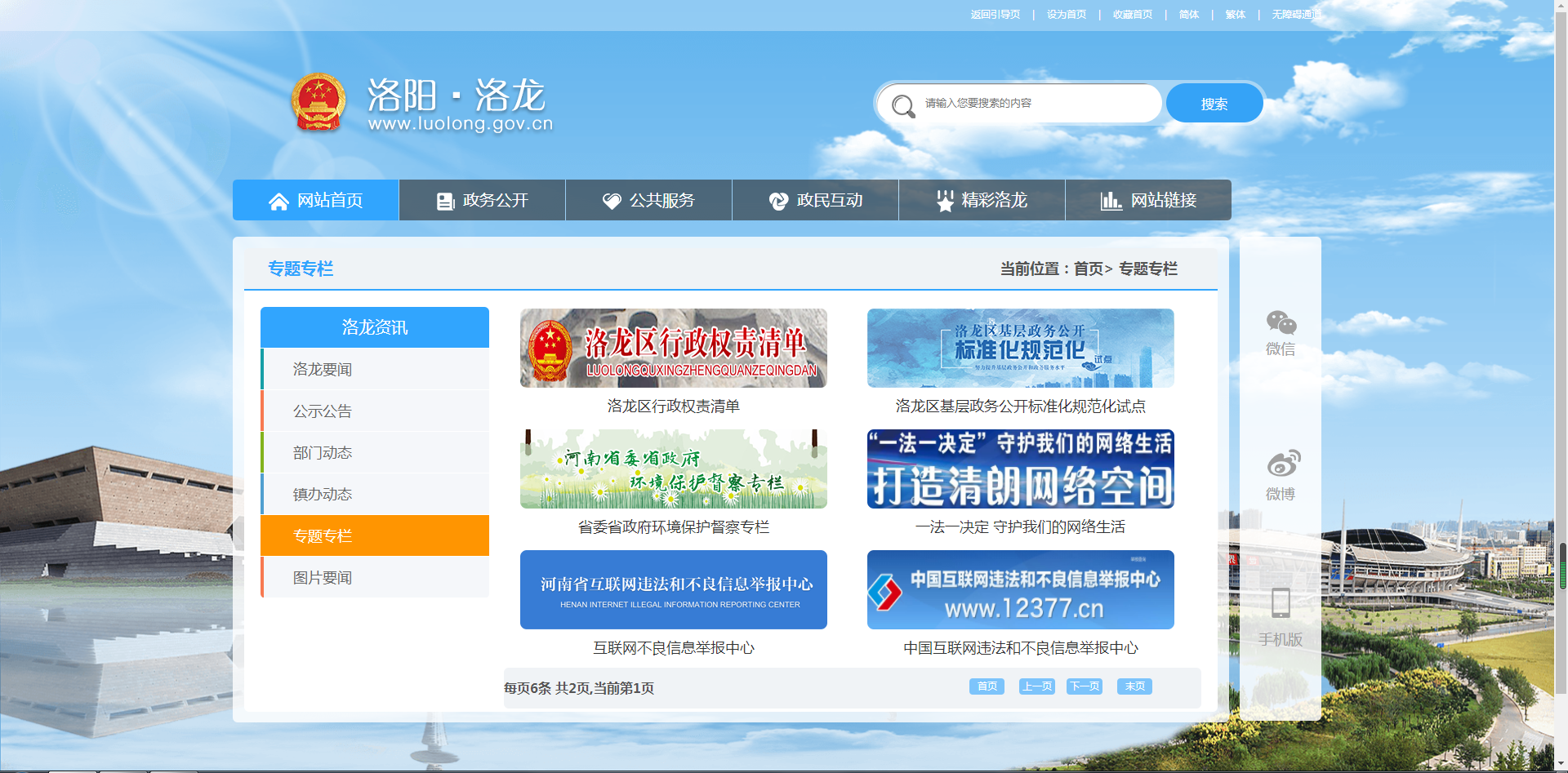Image resolution: width=1568 pixels, height=773 pixels.
Task: Open the 公共服务 navigation menu
Action: [x=648, y=200]
